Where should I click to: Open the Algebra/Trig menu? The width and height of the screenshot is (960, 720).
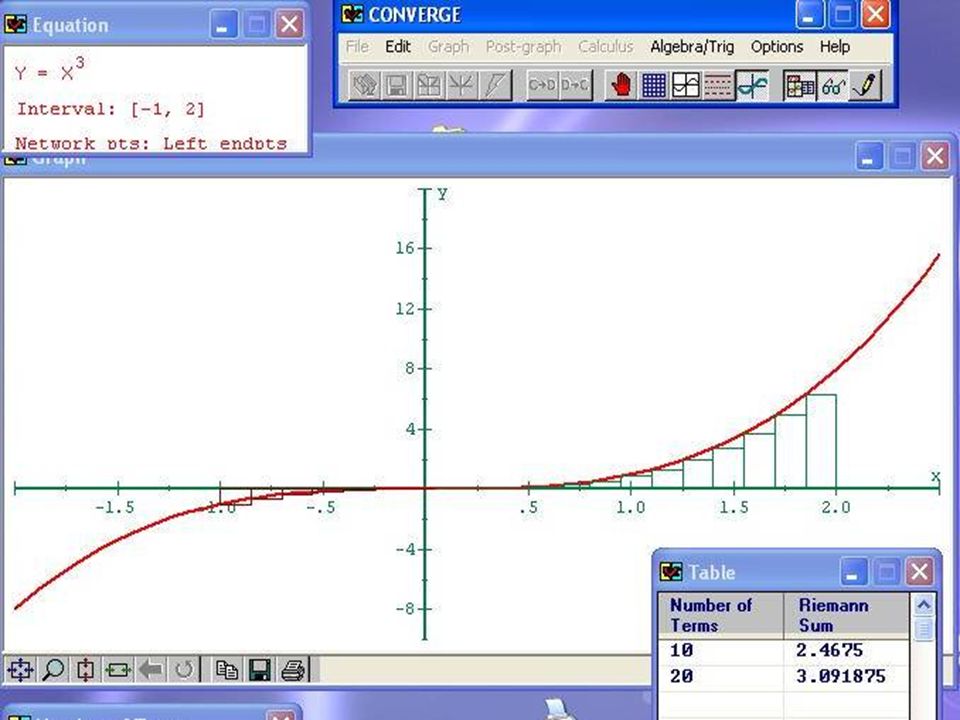point(692,47)
